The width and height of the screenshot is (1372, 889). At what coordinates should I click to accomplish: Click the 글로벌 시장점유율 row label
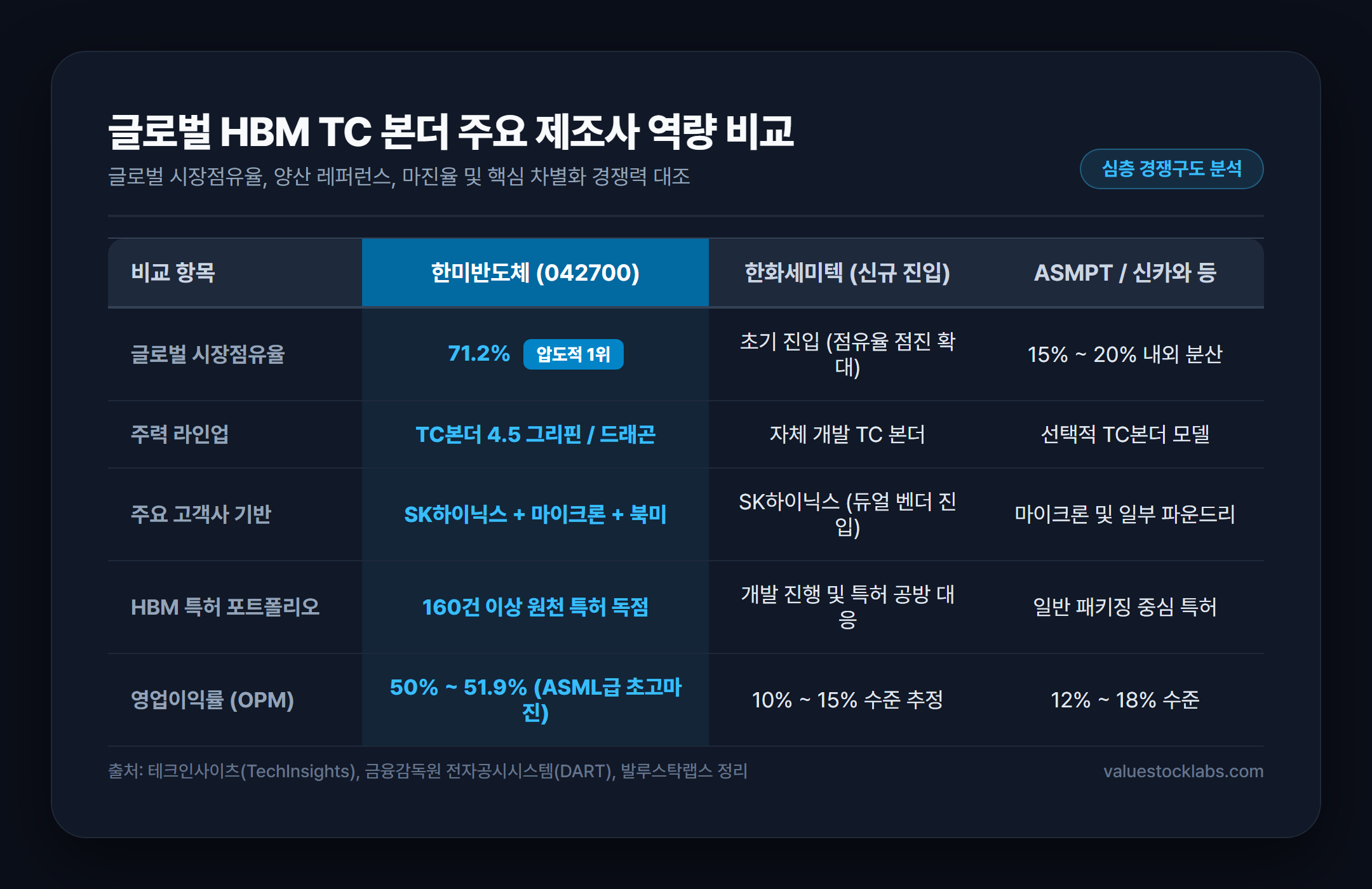208,354
